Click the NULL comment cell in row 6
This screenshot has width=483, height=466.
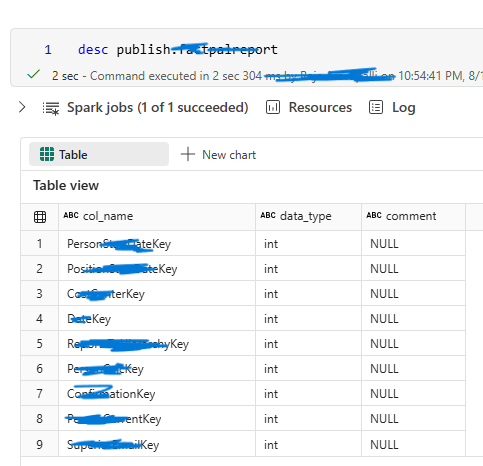tap(413, 369)
